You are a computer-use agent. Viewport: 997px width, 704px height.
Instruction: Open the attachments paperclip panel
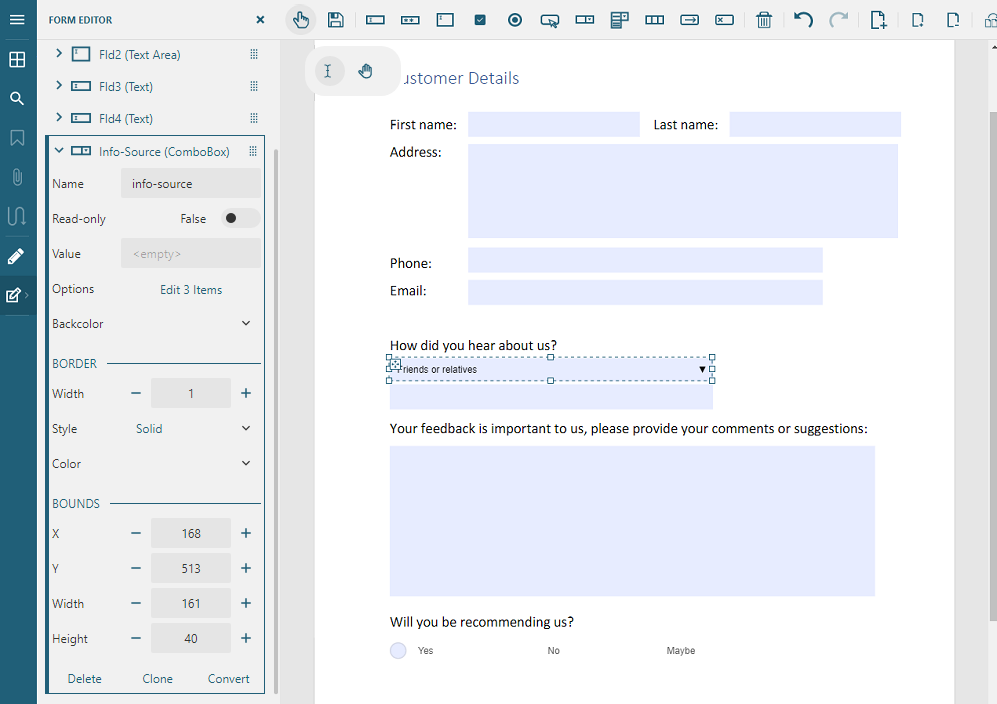coord(17,177)
